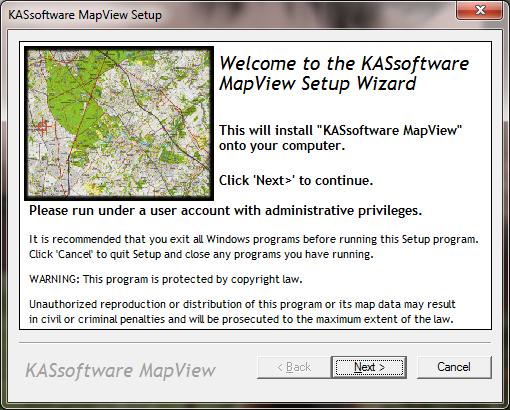
Task: Click the Welcome to the KASsoftware heading
Action: [344, 63]
